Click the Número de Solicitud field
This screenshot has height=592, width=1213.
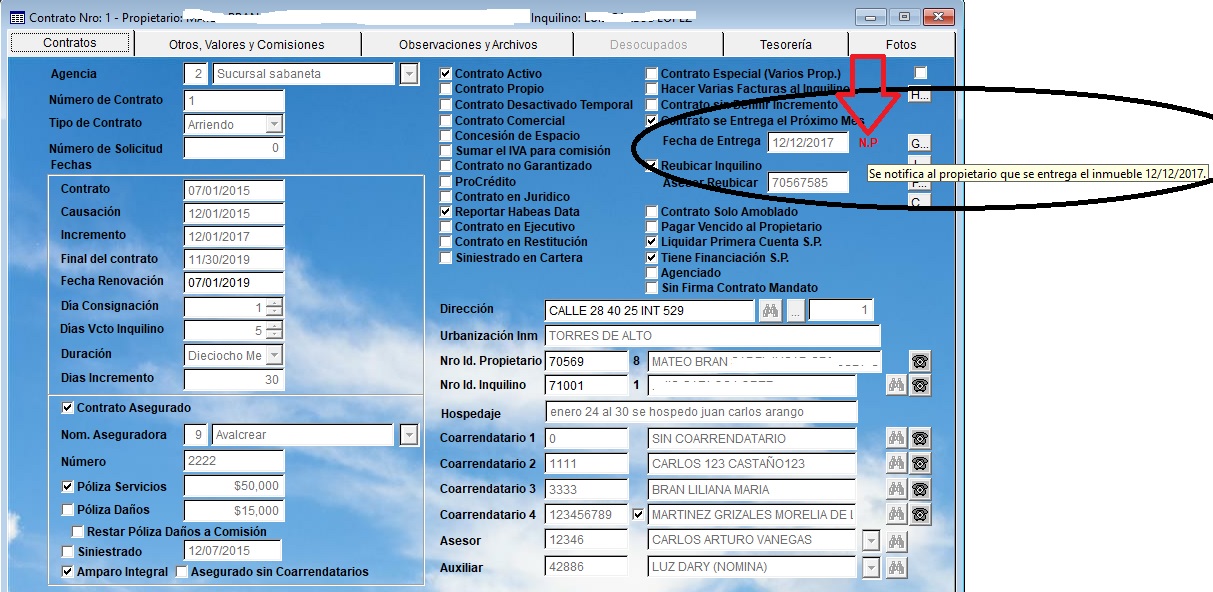234,149
